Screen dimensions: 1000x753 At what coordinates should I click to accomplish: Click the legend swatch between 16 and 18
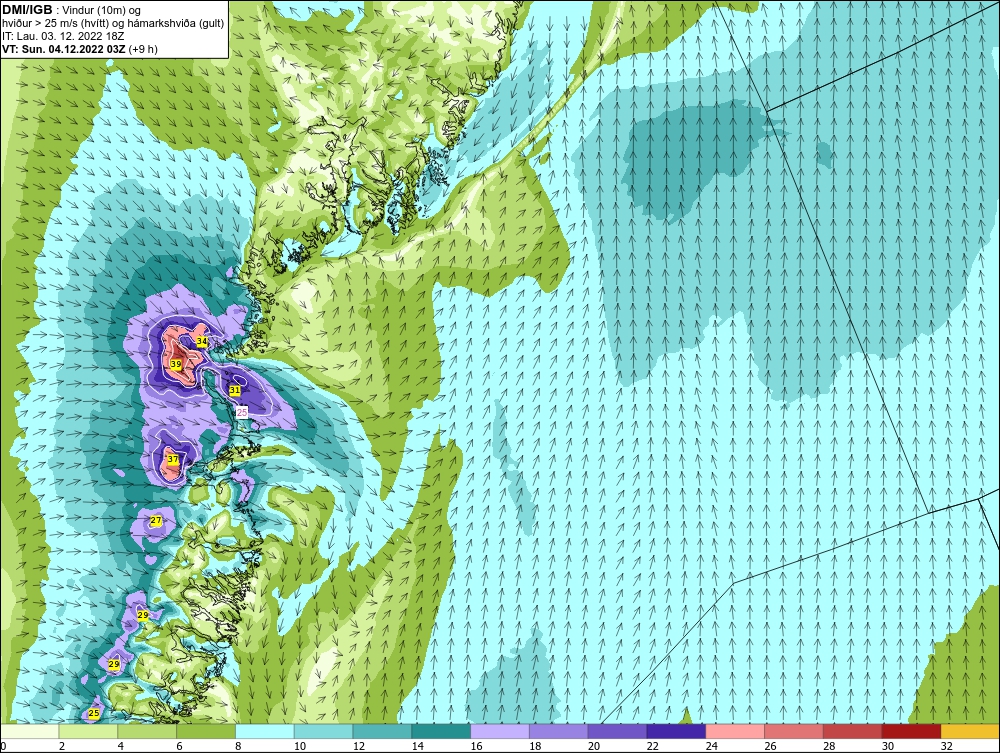coord(500,731)
